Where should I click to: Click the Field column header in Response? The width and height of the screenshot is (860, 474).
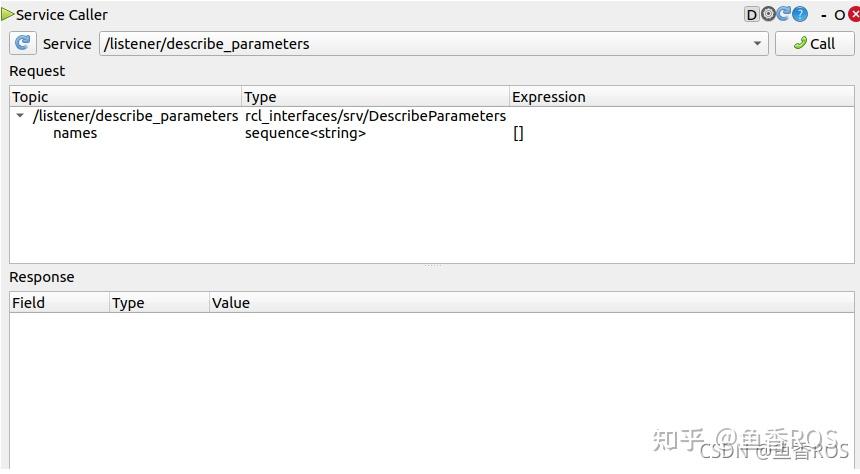(28, 302)
